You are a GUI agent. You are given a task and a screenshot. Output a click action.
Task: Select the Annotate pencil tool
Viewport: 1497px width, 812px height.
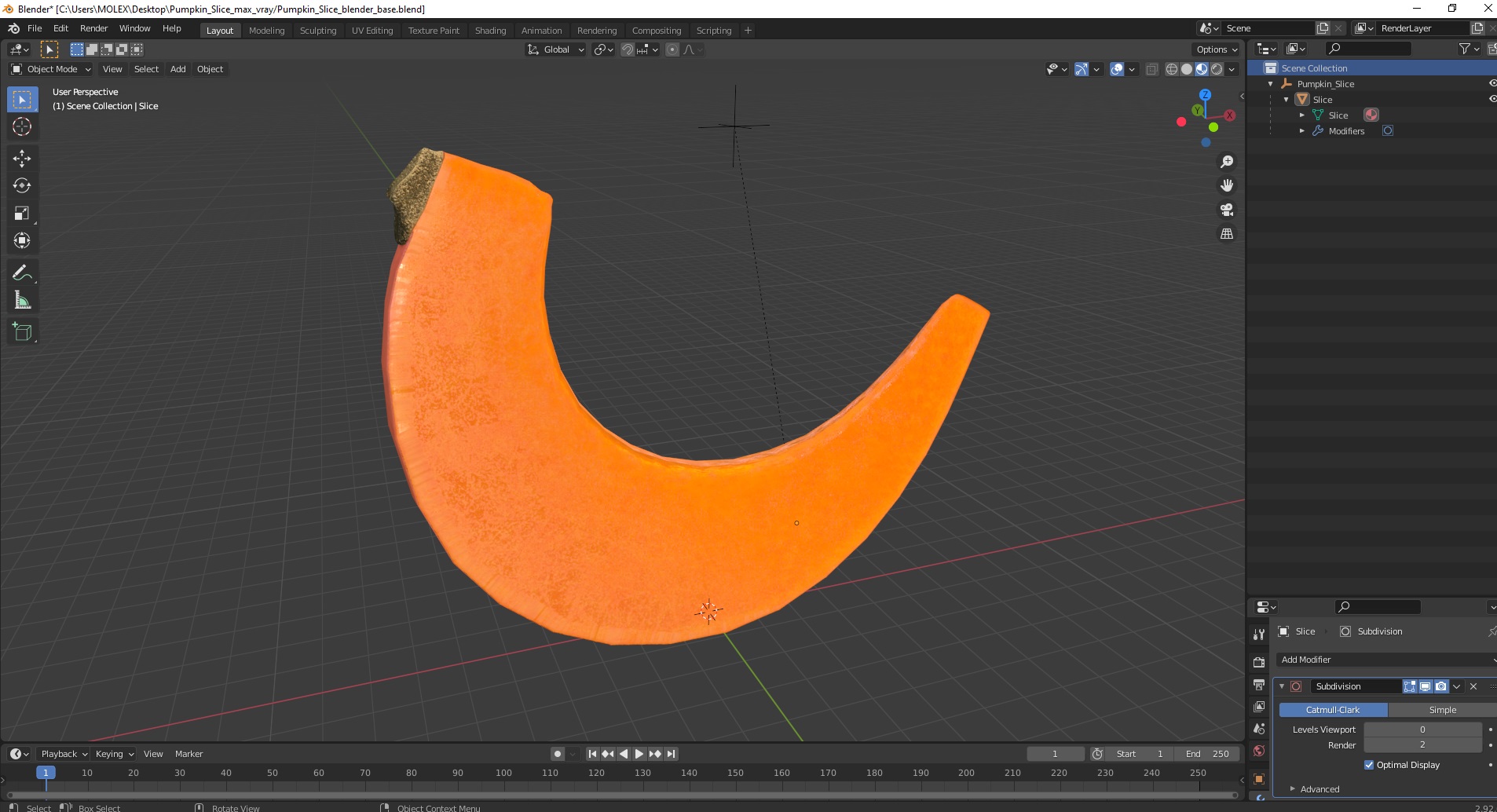[x=22, y=273]
